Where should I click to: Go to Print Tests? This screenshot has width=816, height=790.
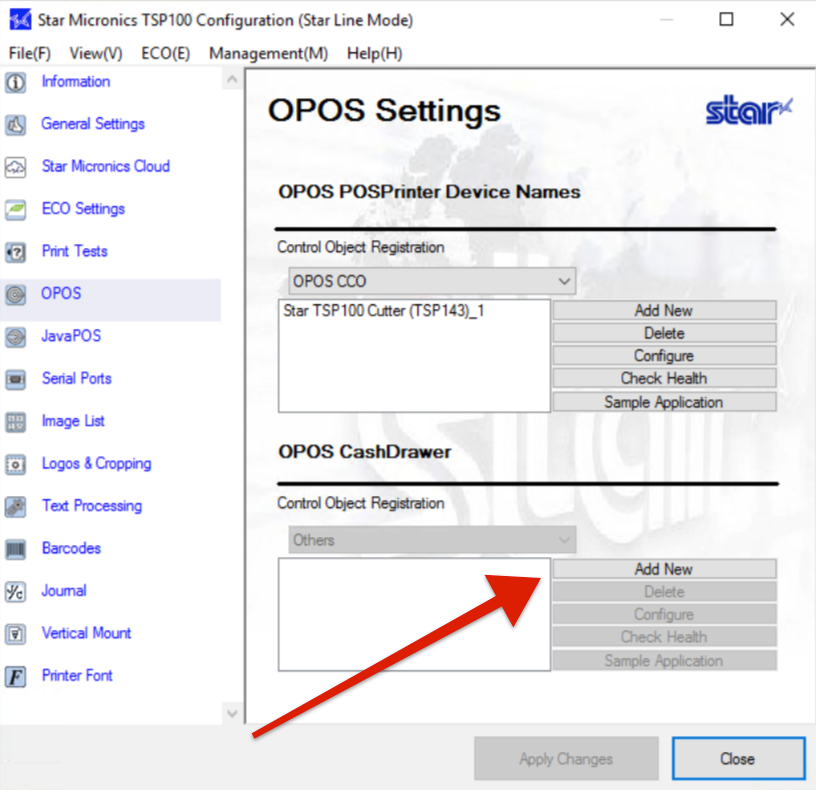(75, 251)
